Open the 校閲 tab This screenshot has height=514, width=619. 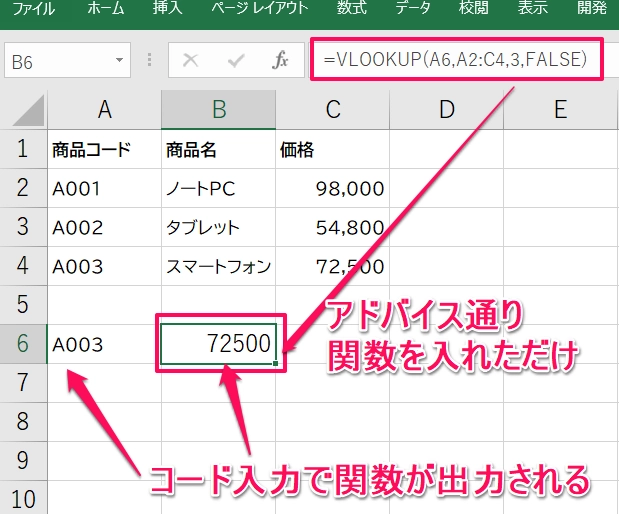473,9
